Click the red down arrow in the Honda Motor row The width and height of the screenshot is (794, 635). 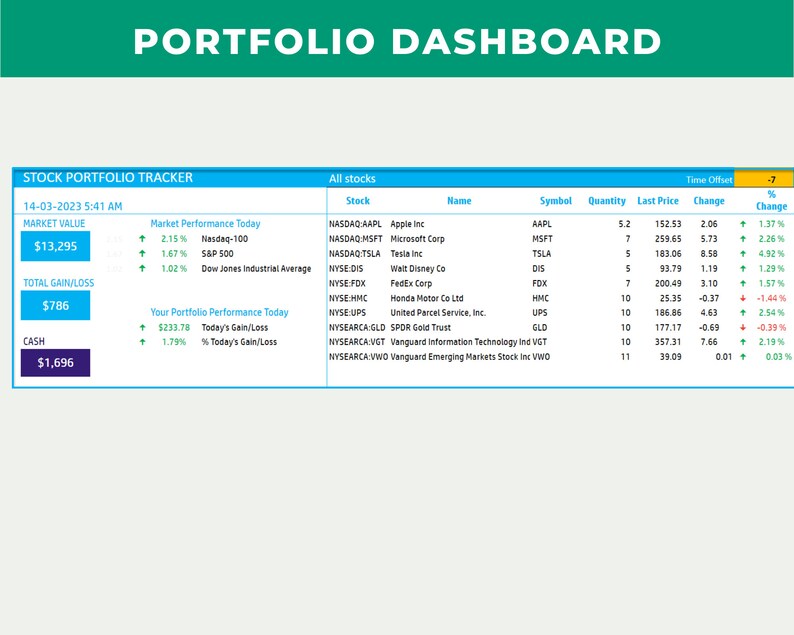click(743, 298)
